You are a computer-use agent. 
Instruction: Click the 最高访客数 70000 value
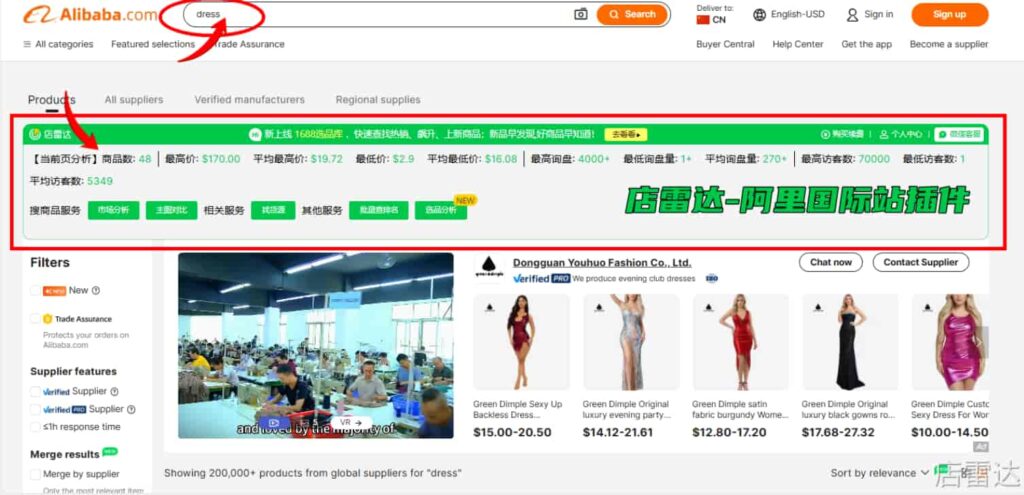[x=874, y=159]
